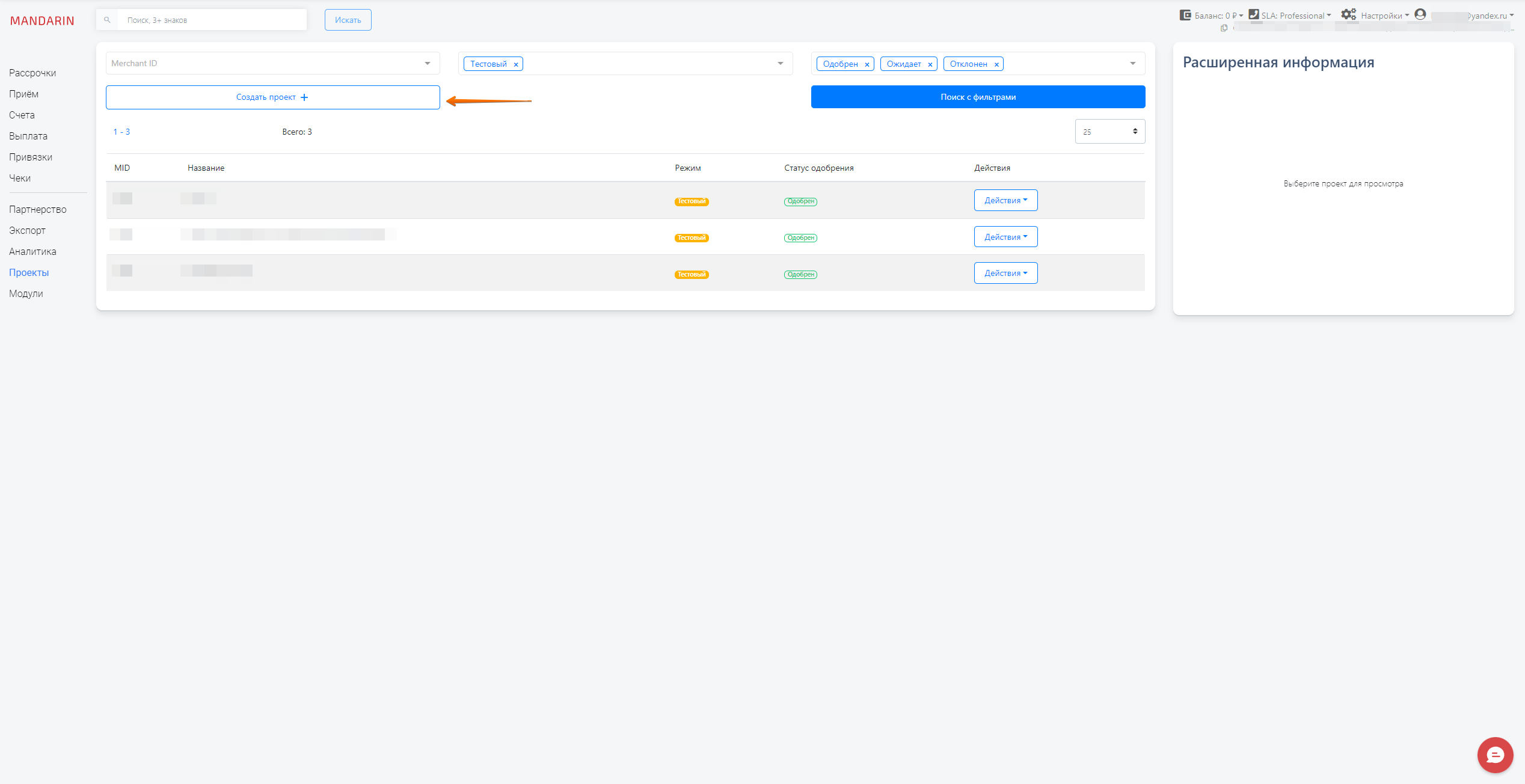This screenshot has height=784, width=1525.
Task: Click Поиск с фильтрами button
Action: point(978,97)
